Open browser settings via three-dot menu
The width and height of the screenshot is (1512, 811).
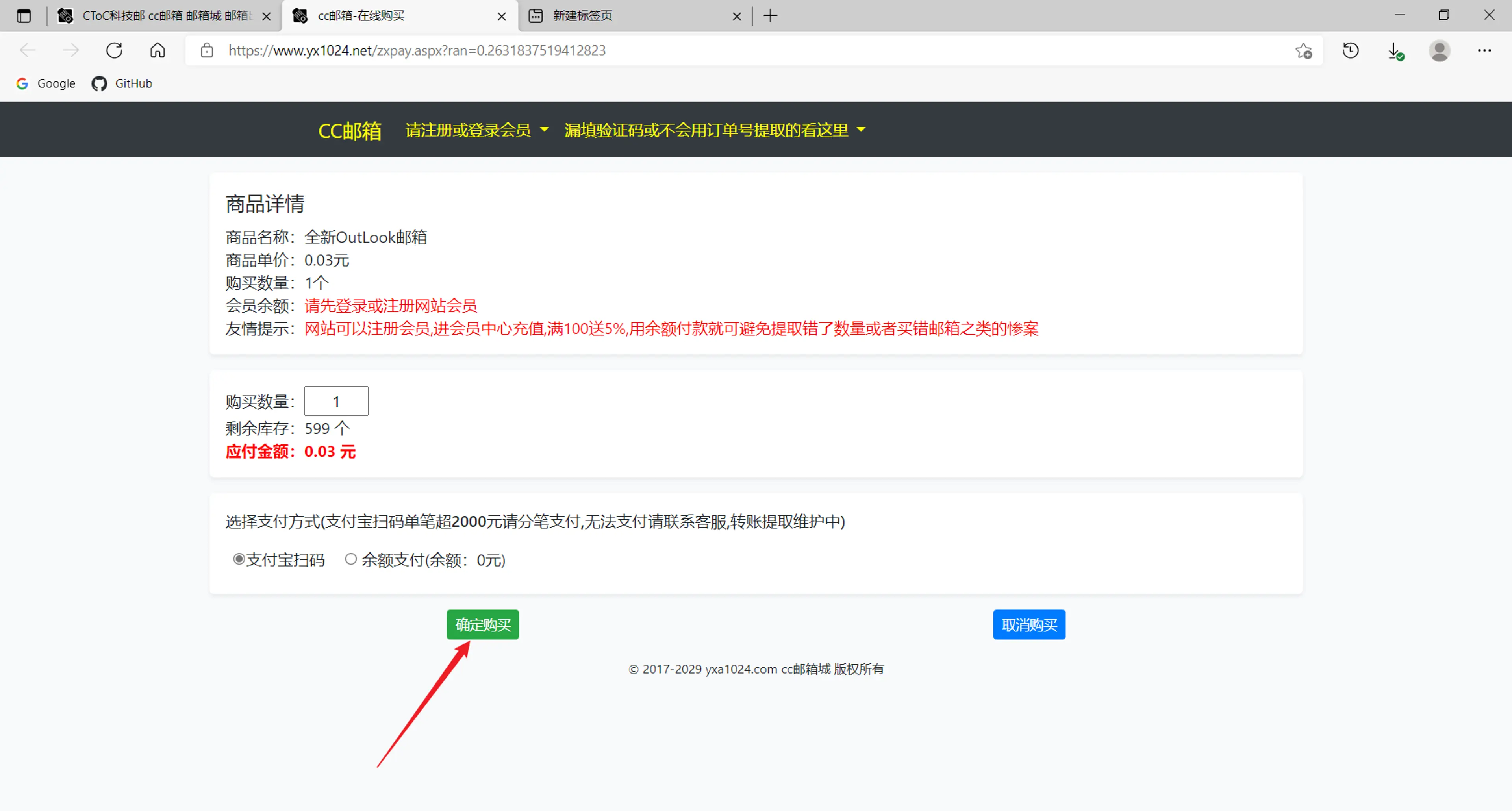[x=1484, y=51]
